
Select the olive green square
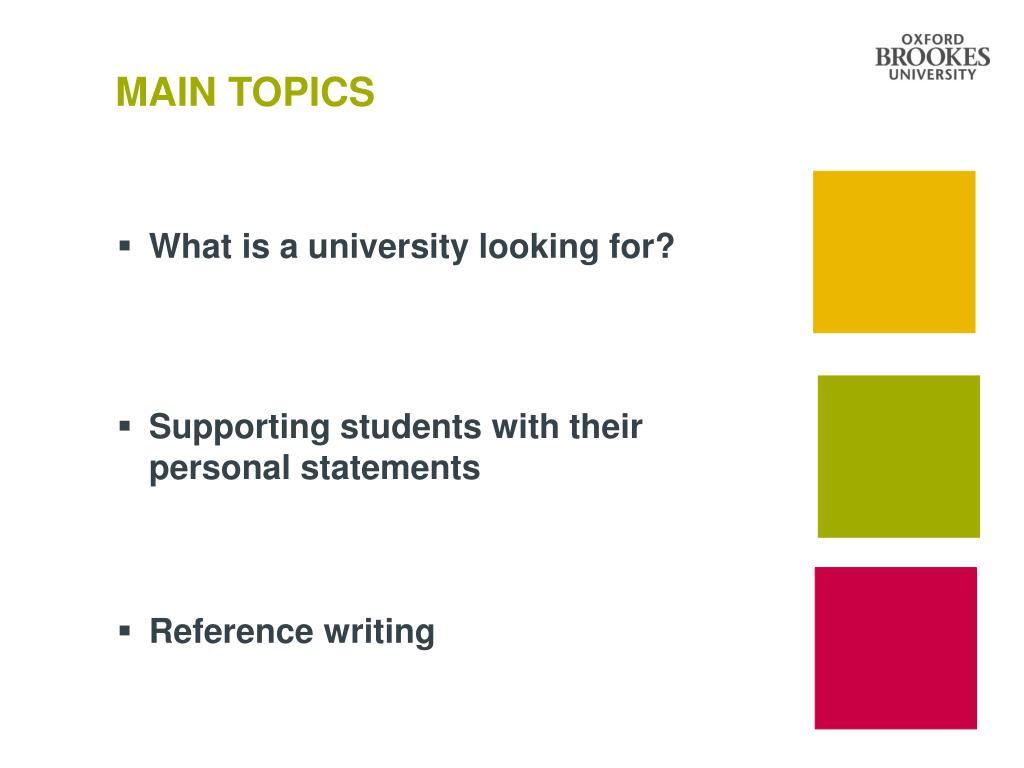(899, 456)
